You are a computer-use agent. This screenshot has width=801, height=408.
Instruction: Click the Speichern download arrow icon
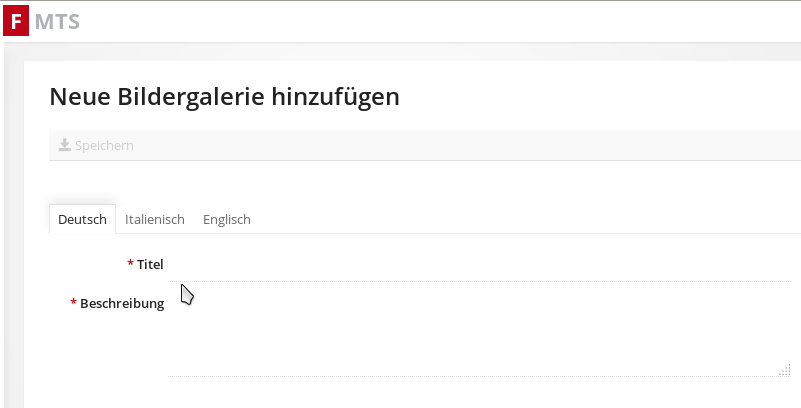(x=64, y=145)
